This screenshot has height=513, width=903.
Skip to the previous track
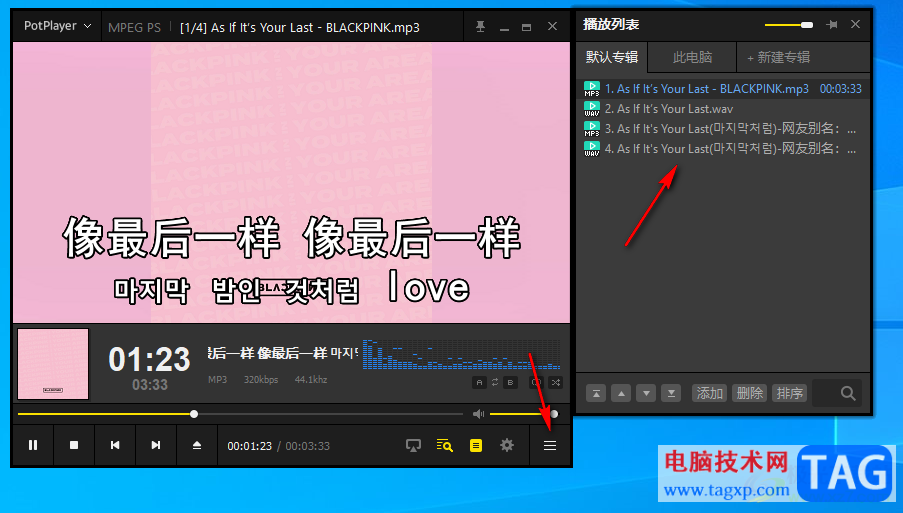(115, 445)
